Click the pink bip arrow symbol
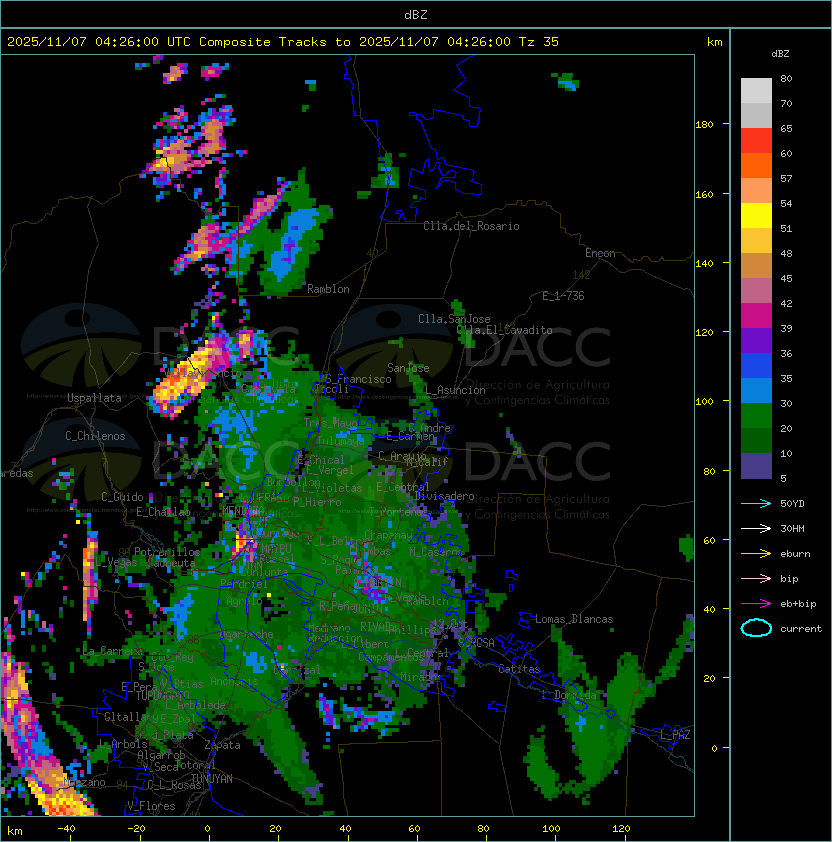 click(756, 578)
